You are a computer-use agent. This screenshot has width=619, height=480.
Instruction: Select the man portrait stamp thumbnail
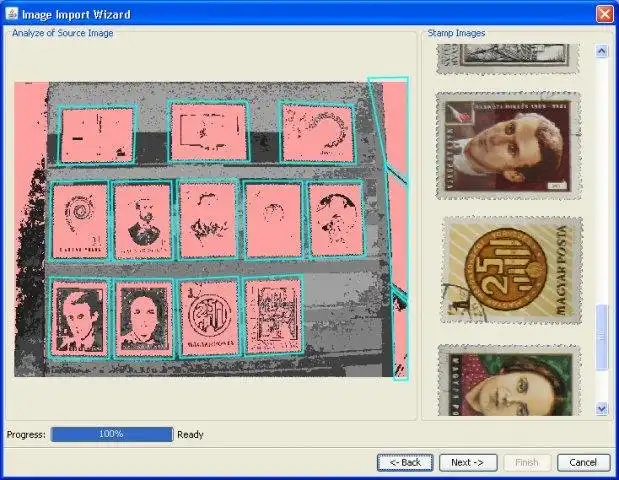point(508,146)
